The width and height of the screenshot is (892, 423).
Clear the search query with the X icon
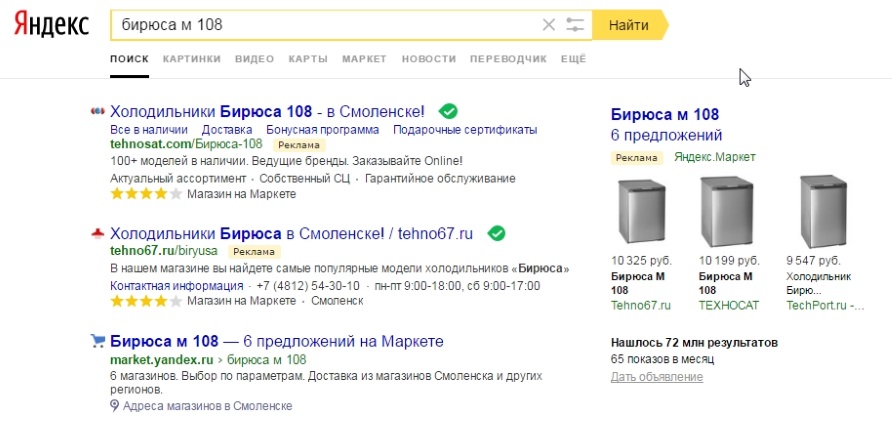(x=548, y=25)
